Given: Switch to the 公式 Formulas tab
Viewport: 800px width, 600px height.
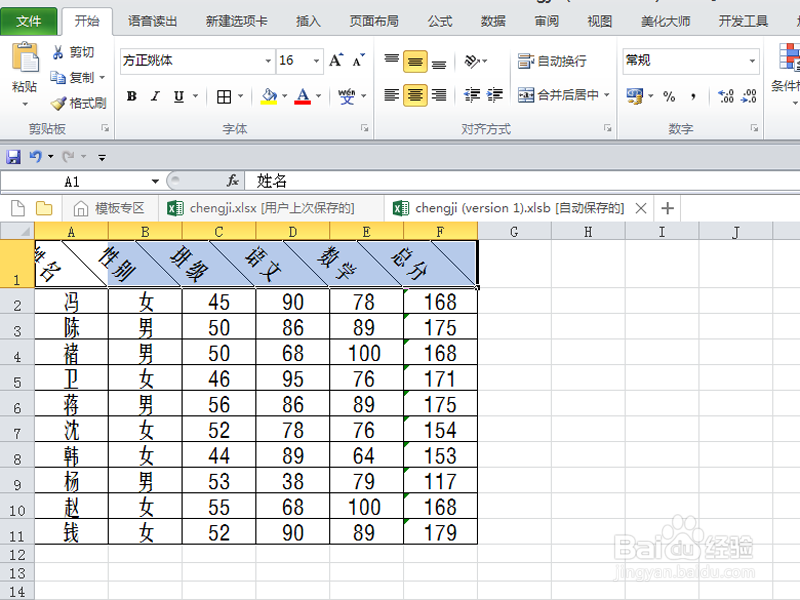Looking at the screenshot, I should [x=440, y=21].
